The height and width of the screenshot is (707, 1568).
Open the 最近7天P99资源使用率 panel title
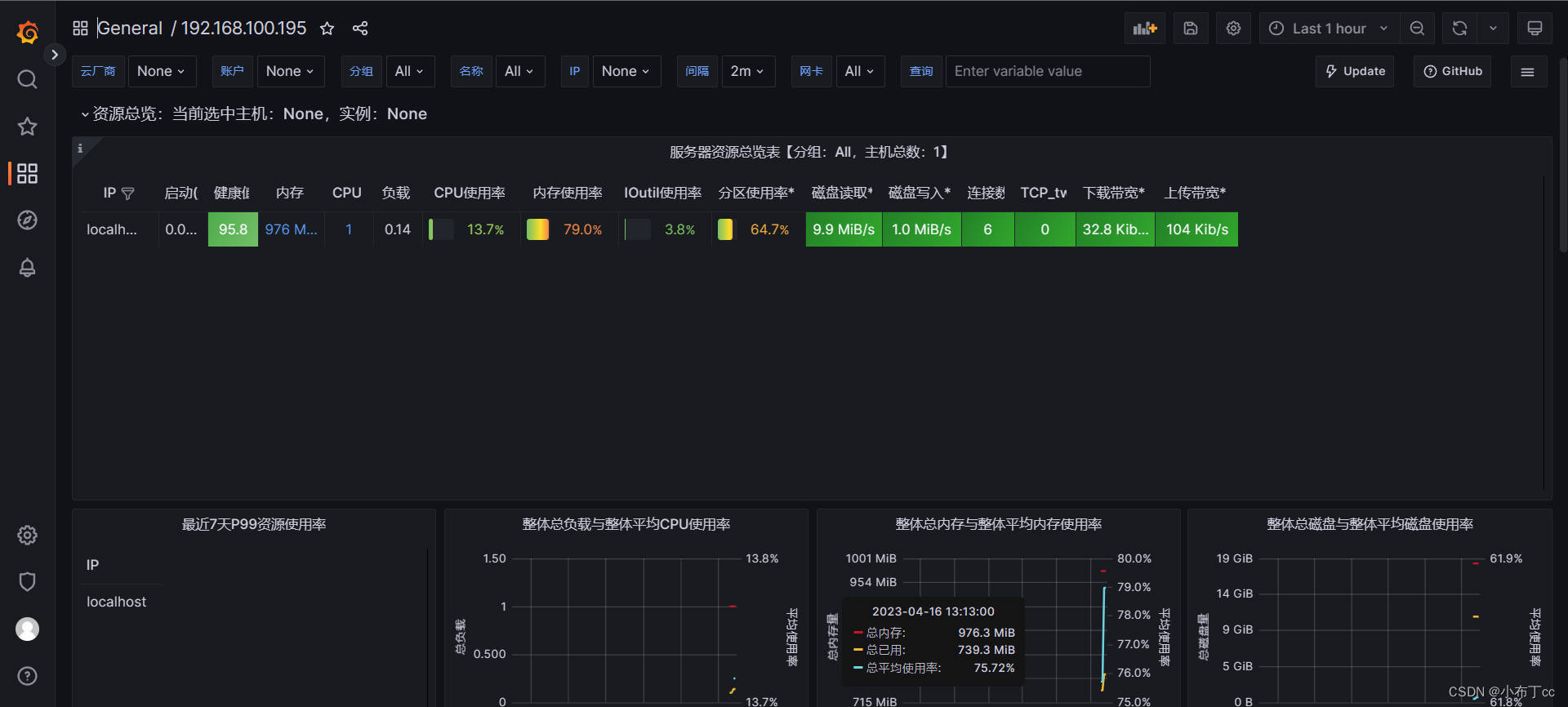pos(254,524)
